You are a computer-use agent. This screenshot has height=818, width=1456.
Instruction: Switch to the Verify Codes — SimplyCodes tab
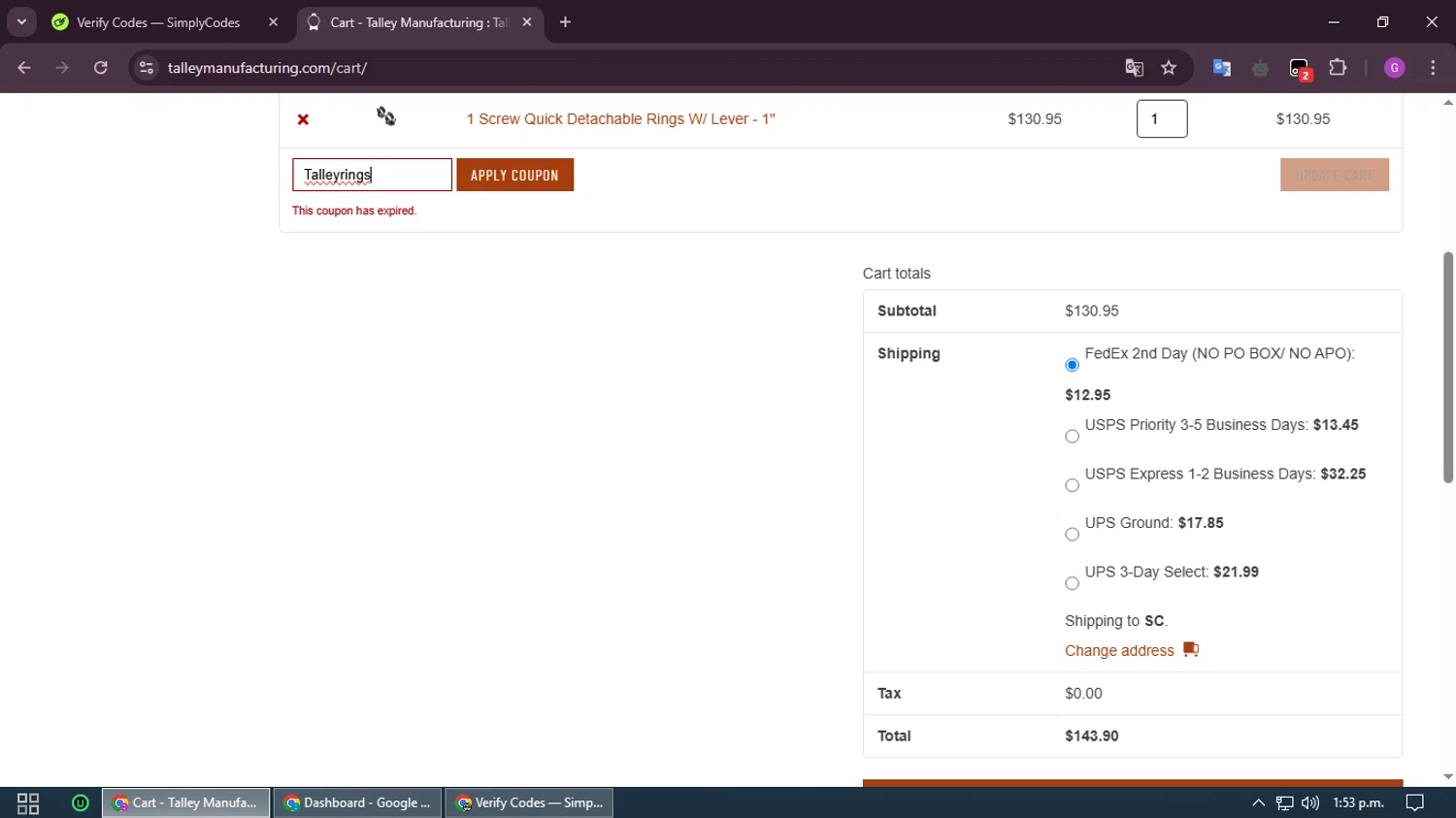click(x=160, y=22)
